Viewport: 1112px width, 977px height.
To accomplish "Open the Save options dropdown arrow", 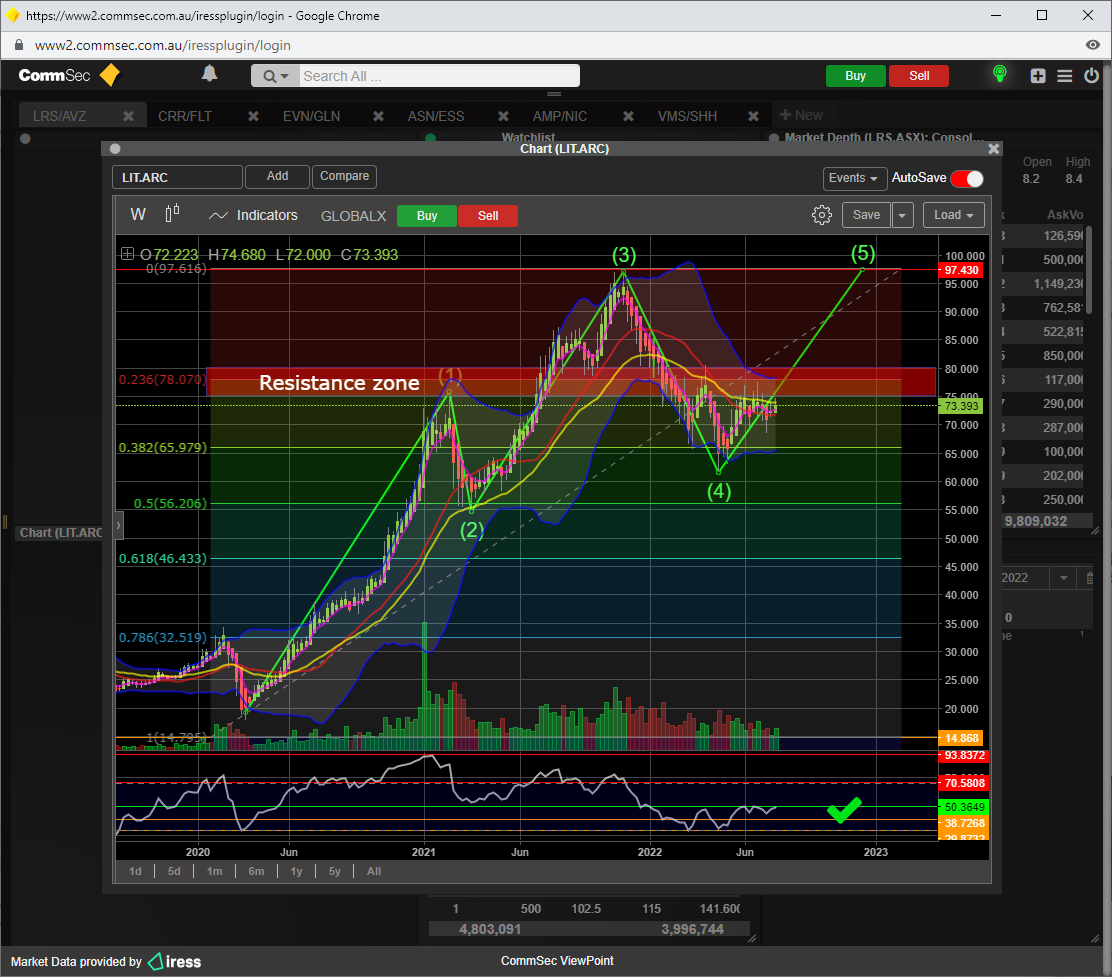I will [x=903, y=215].
